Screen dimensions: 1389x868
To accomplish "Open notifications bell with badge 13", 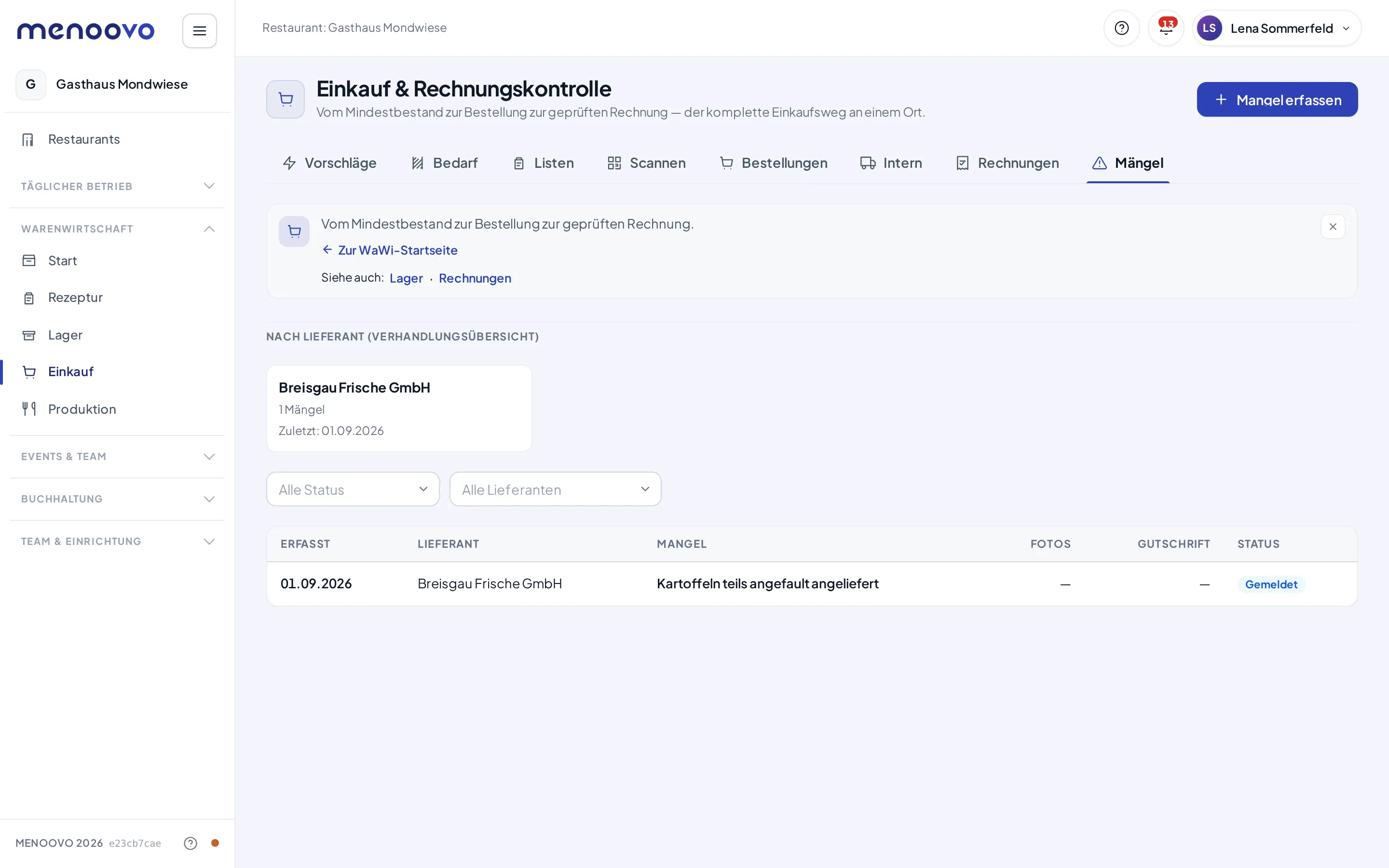I will click(x=1166, y=28).
